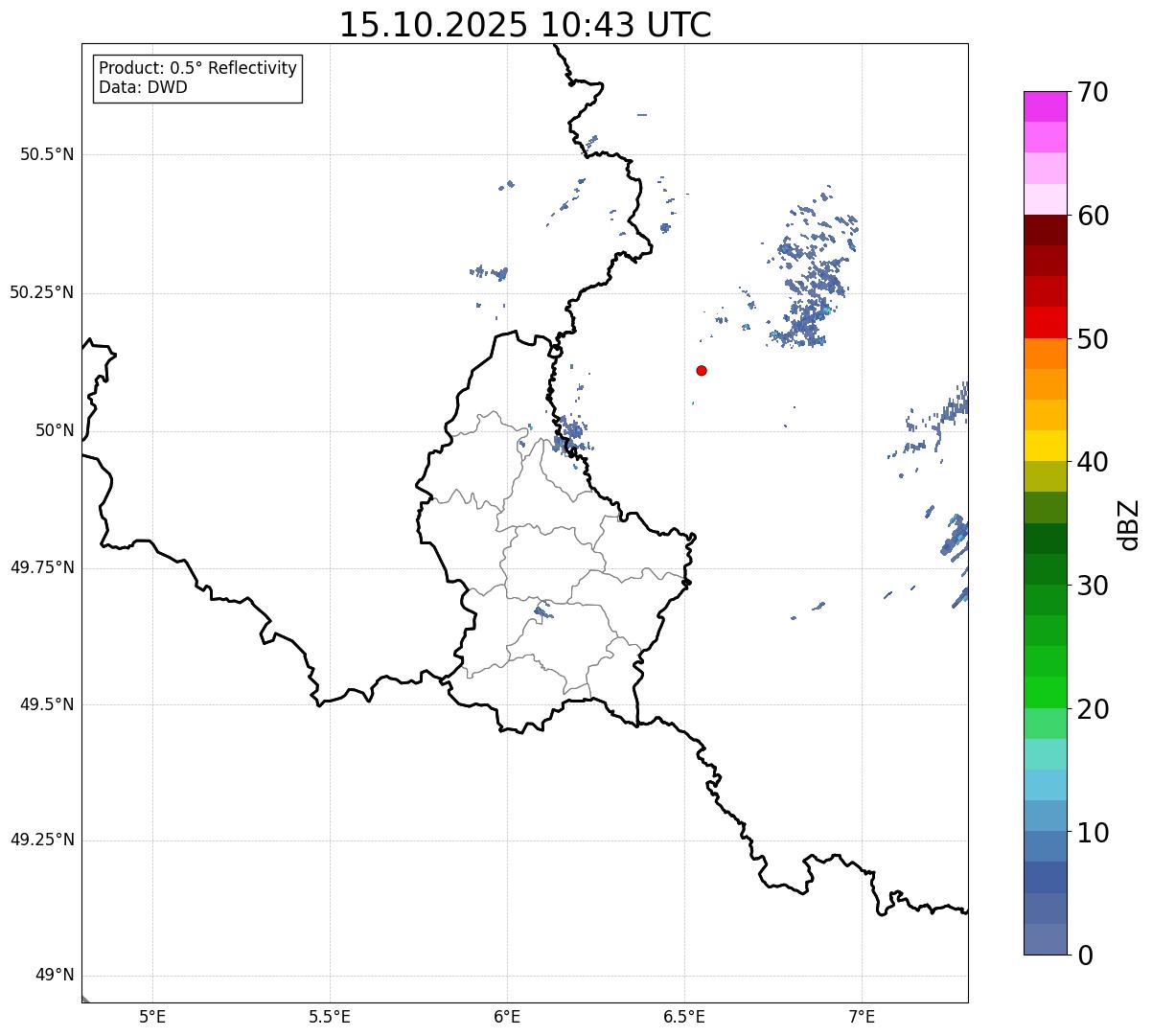Click the 'dBZ' colorbar axis label

click(1130, 524)
